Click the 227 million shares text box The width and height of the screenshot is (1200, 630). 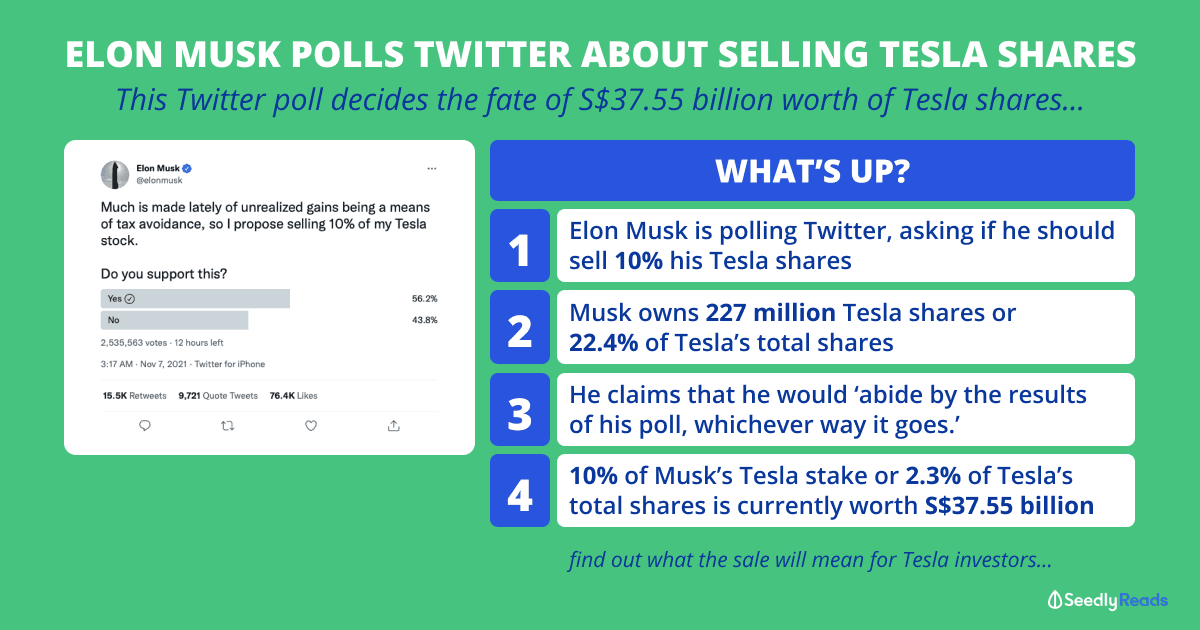846,327
